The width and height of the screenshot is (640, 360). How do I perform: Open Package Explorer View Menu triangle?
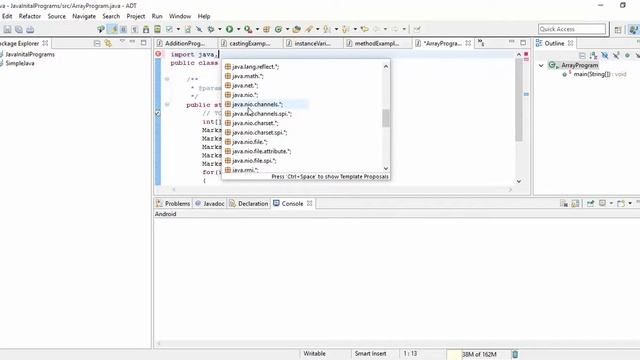[x=122, y=42]
